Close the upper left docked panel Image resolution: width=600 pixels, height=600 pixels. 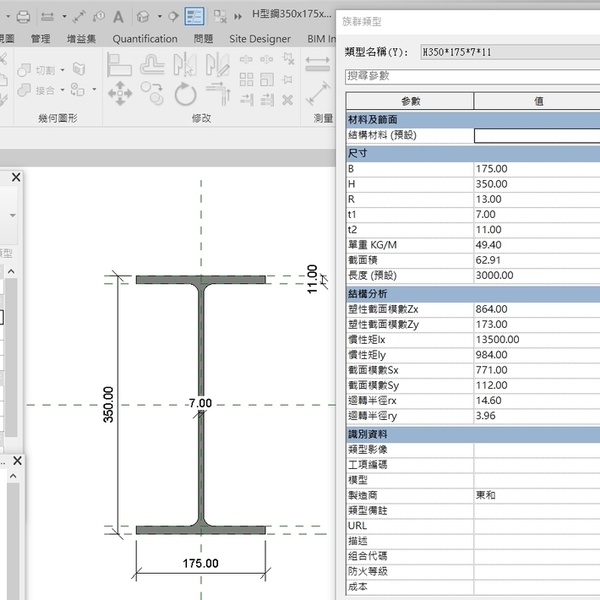pyautogui.click(x=15, y=177)
